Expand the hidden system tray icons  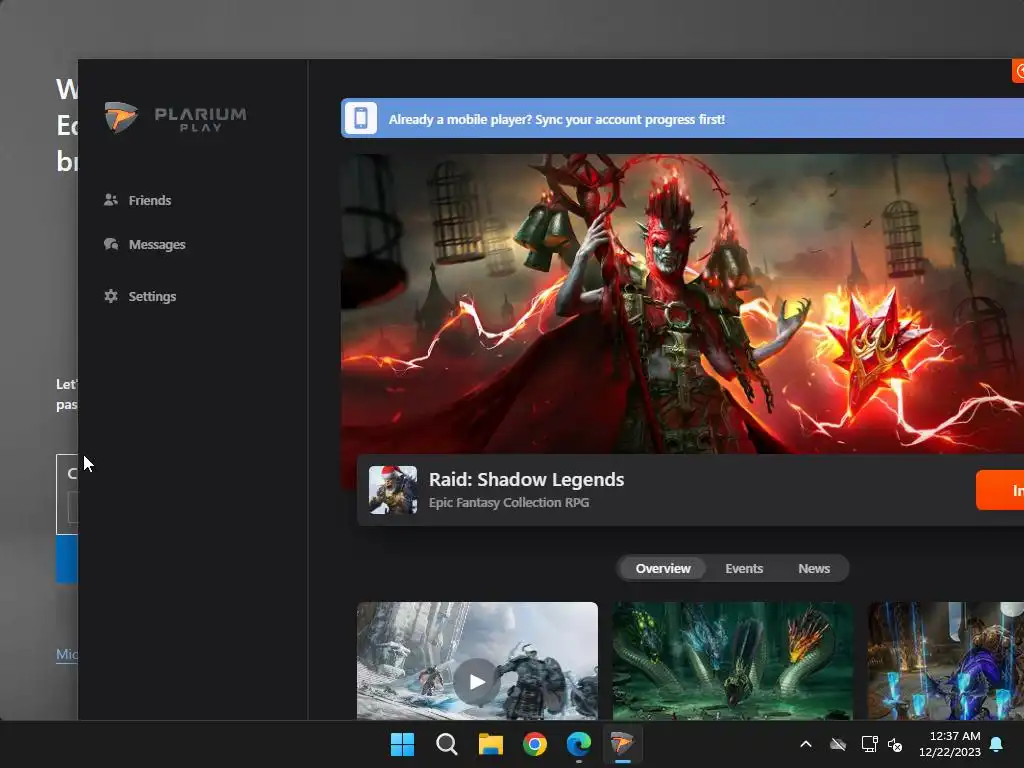pos(806,744)
